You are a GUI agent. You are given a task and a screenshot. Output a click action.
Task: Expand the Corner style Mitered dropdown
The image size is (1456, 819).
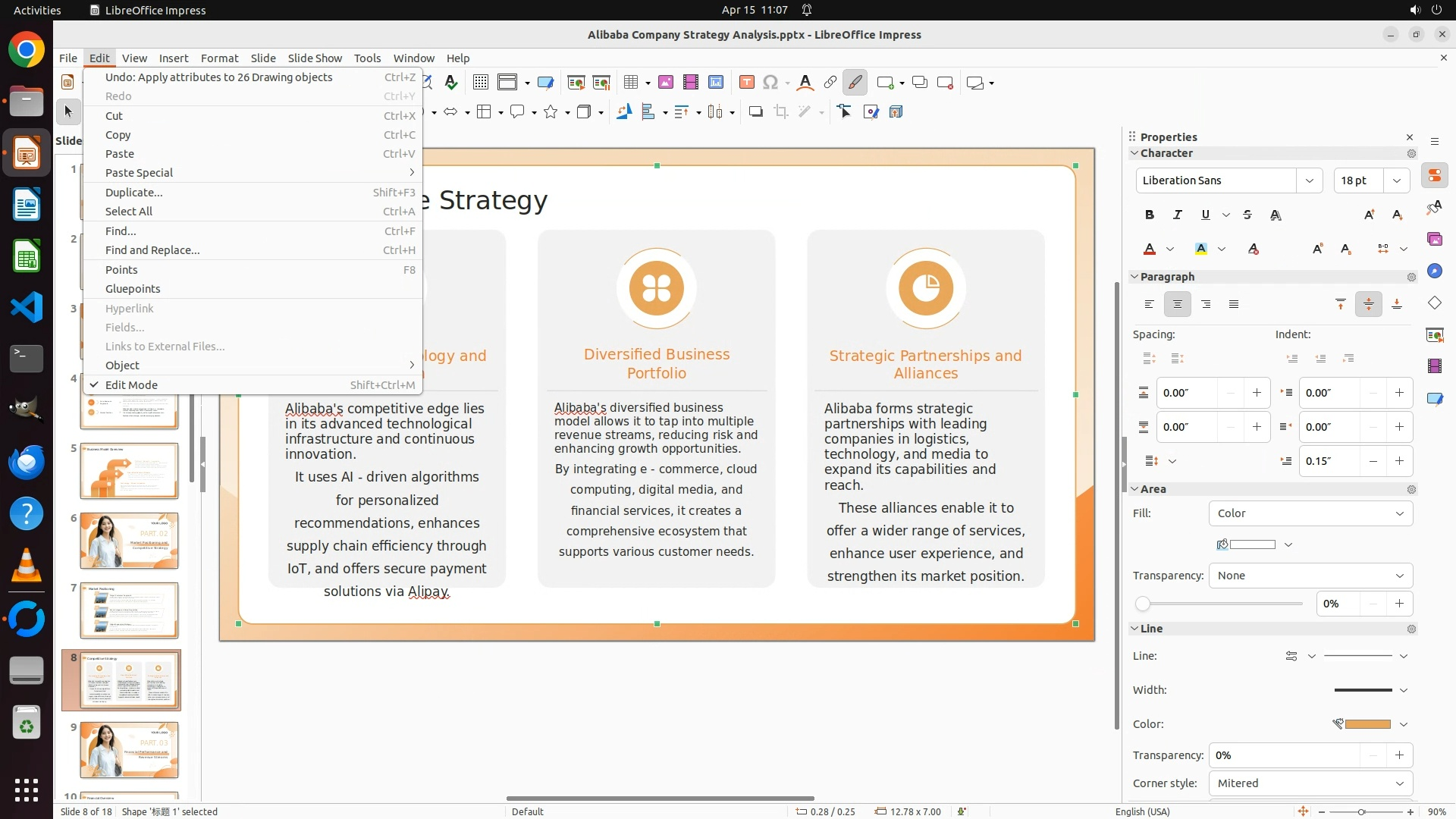(1310, 783)
